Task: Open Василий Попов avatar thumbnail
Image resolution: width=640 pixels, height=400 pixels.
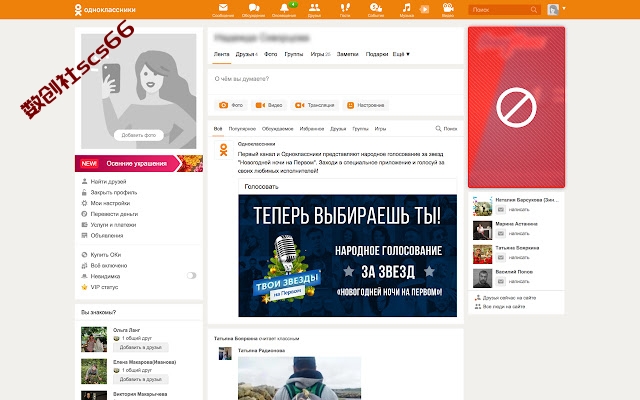Action: (482, 278)
